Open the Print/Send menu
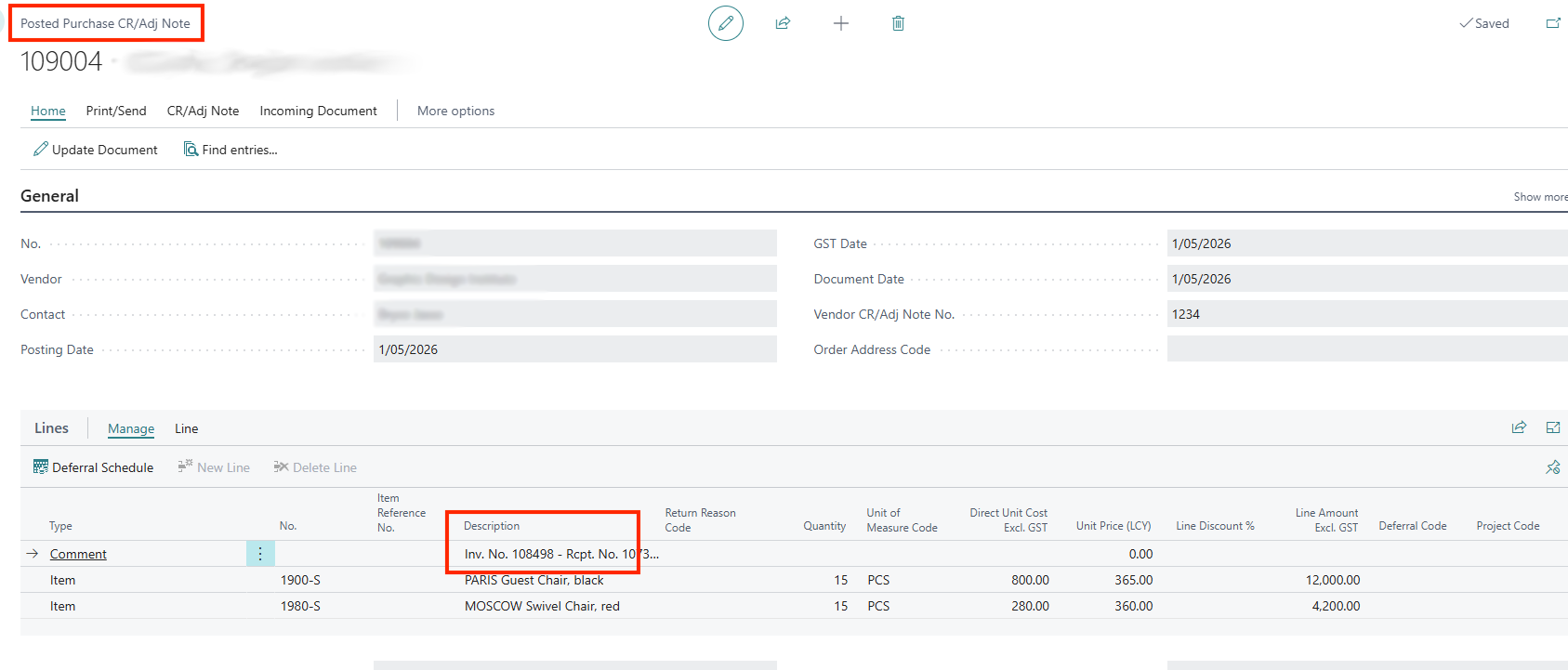 pos(116,111)
